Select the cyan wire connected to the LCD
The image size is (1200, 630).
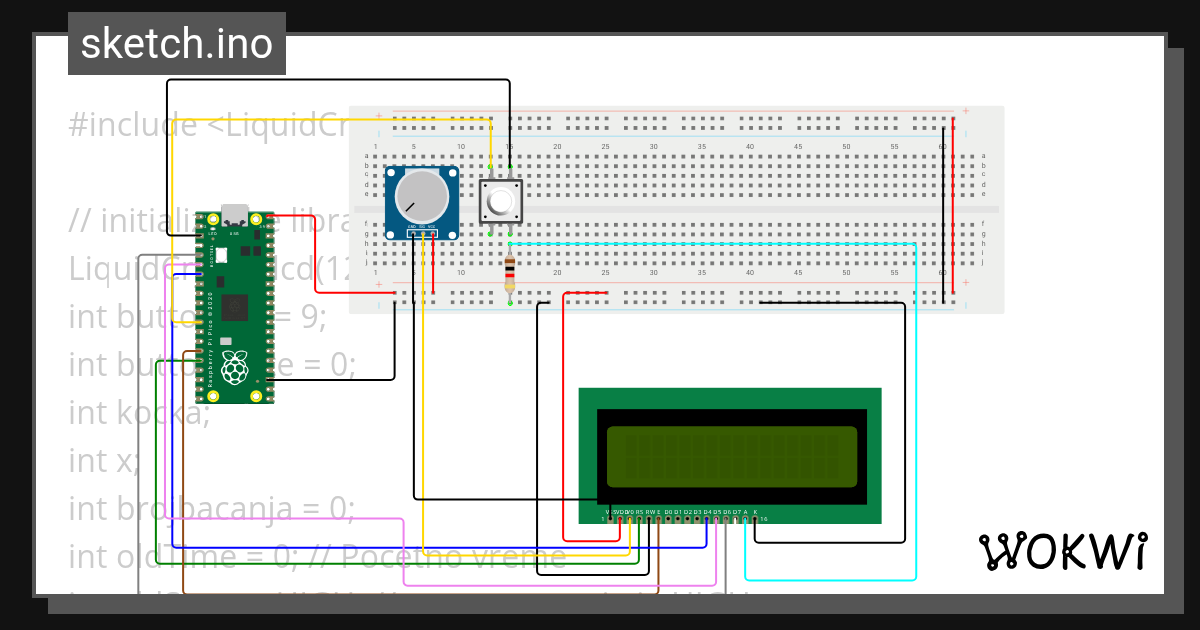[x=914, y=420]
